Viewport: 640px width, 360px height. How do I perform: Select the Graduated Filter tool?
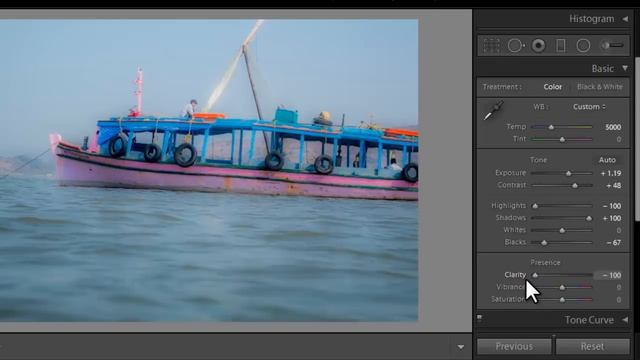pyautogui.click(x=561, y=45)
